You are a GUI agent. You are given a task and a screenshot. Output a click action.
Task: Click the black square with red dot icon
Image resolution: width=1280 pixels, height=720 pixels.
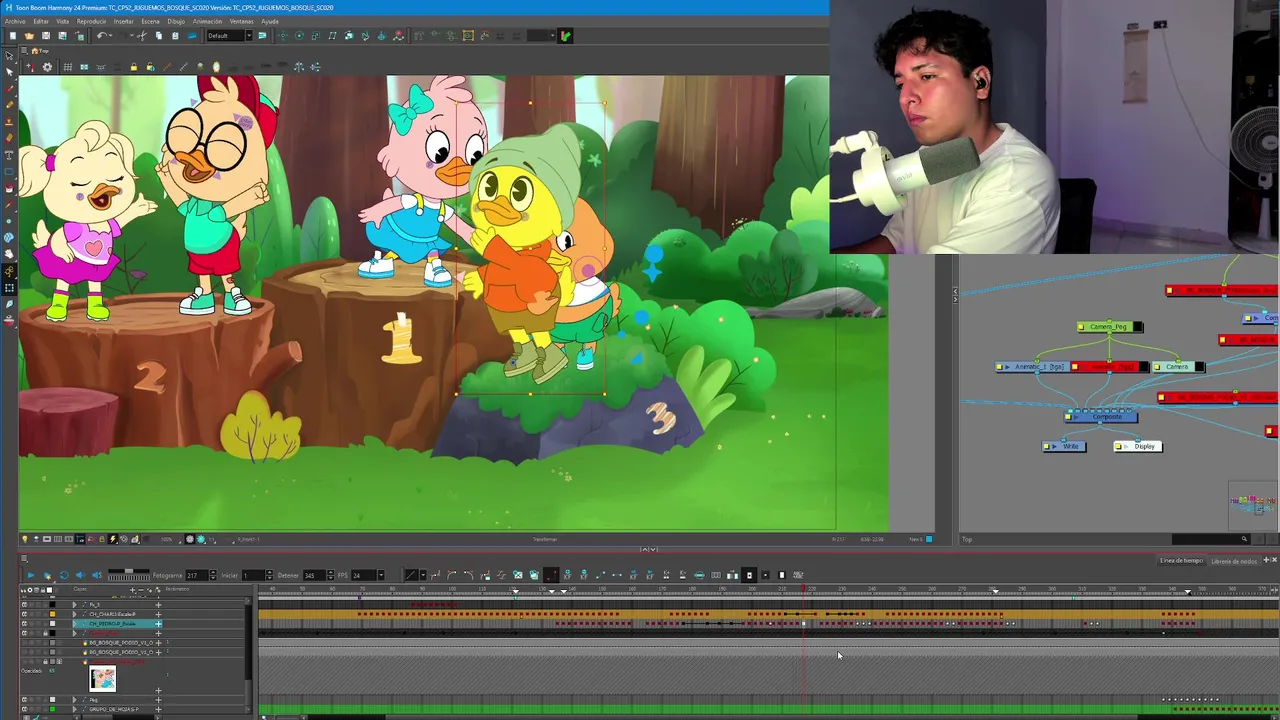tap(551, 575)
